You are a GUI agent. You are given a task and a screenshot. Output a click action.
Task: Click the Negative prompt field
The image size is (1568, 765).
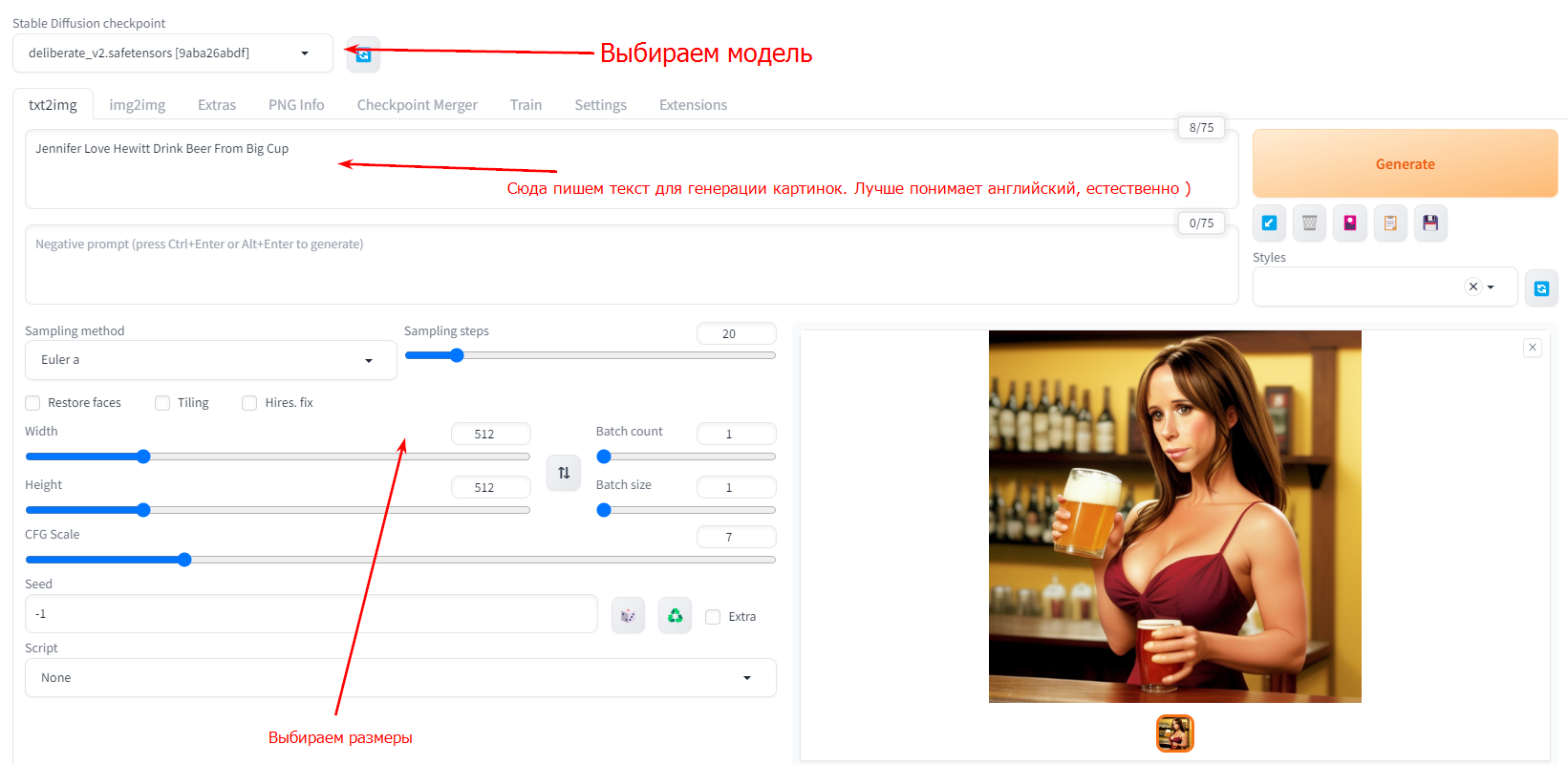click(x=632, y=265)
